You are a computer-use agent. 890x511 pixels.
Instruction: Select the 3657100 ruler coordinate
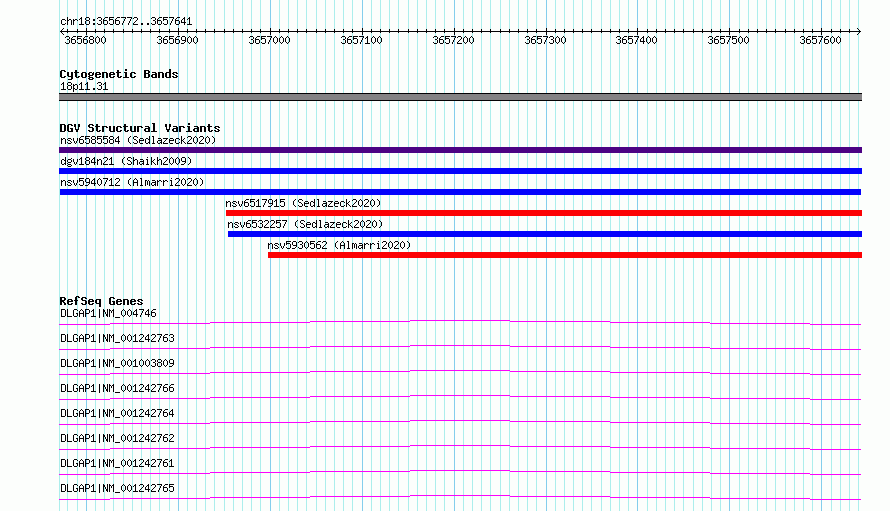coord(361,40)
